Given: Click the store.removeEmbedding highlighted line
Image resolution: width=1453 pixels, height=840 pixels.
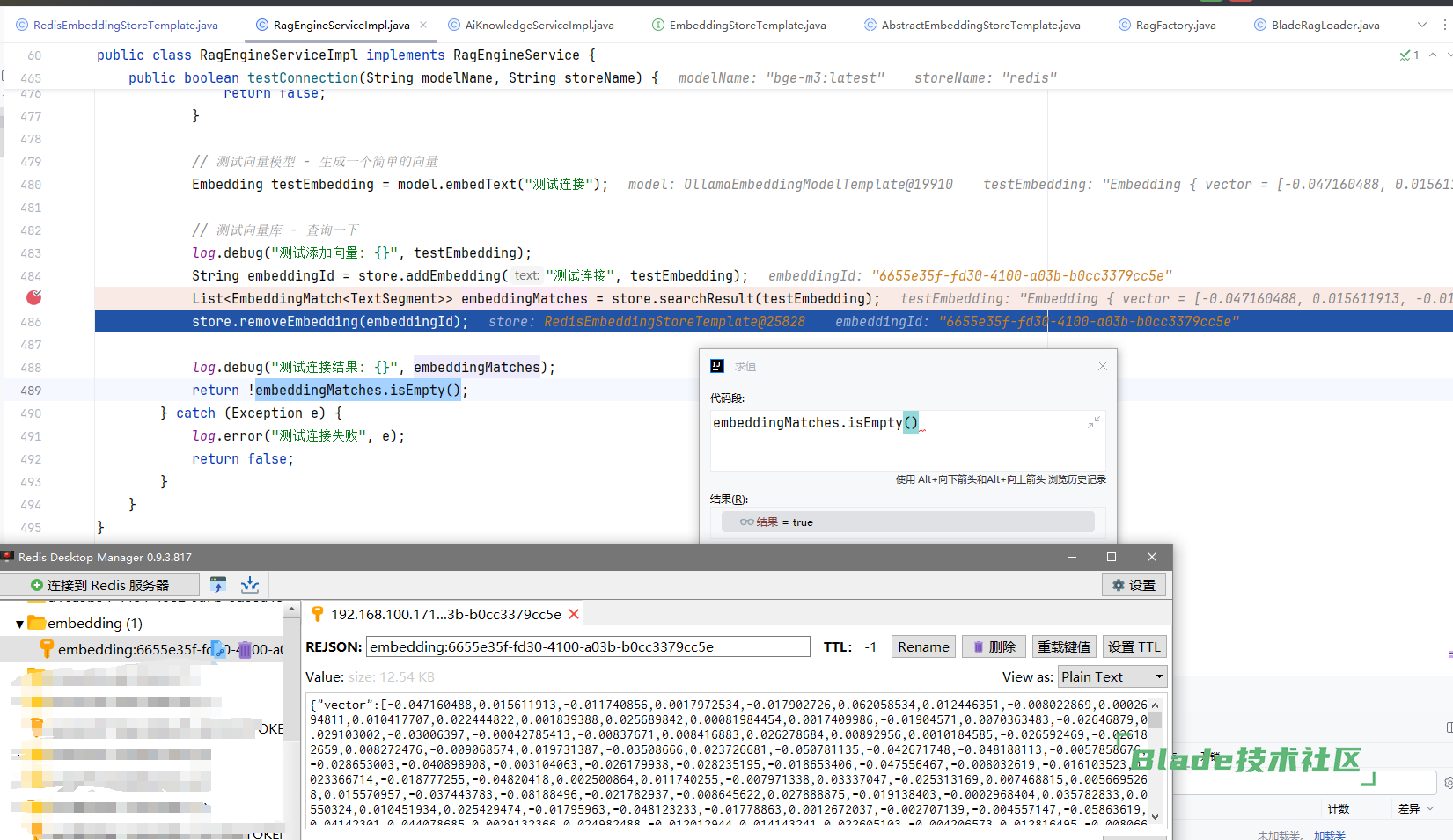Looking at the screenshot, I should point(774,322).
